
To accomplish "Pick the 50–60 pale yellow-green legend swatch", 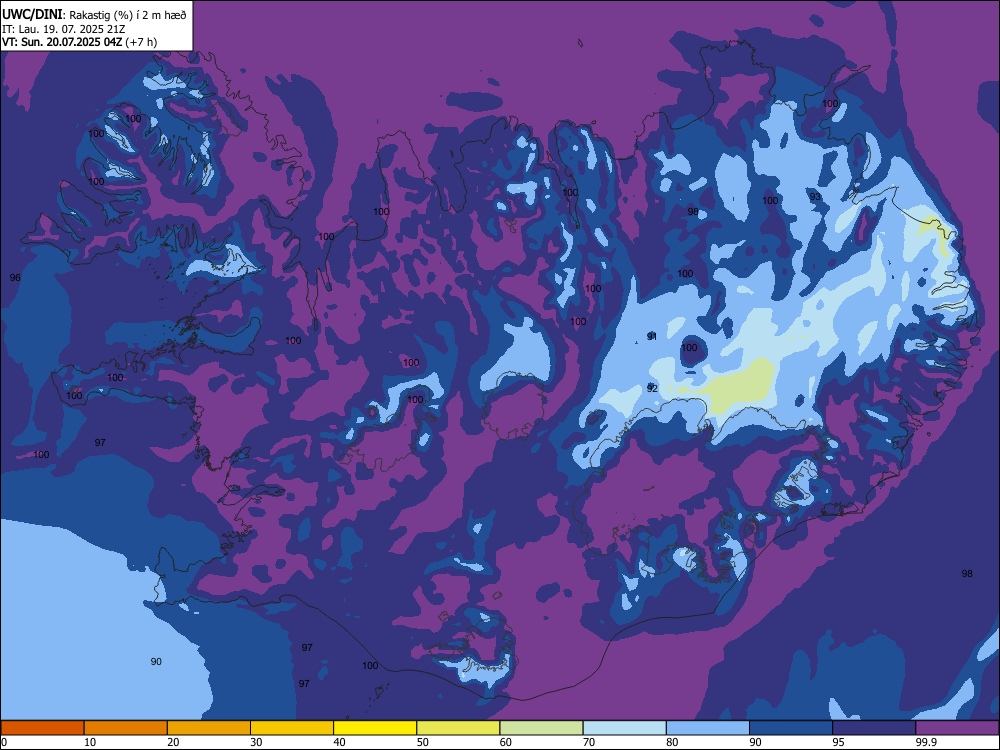I will click(x=459, y=728).
